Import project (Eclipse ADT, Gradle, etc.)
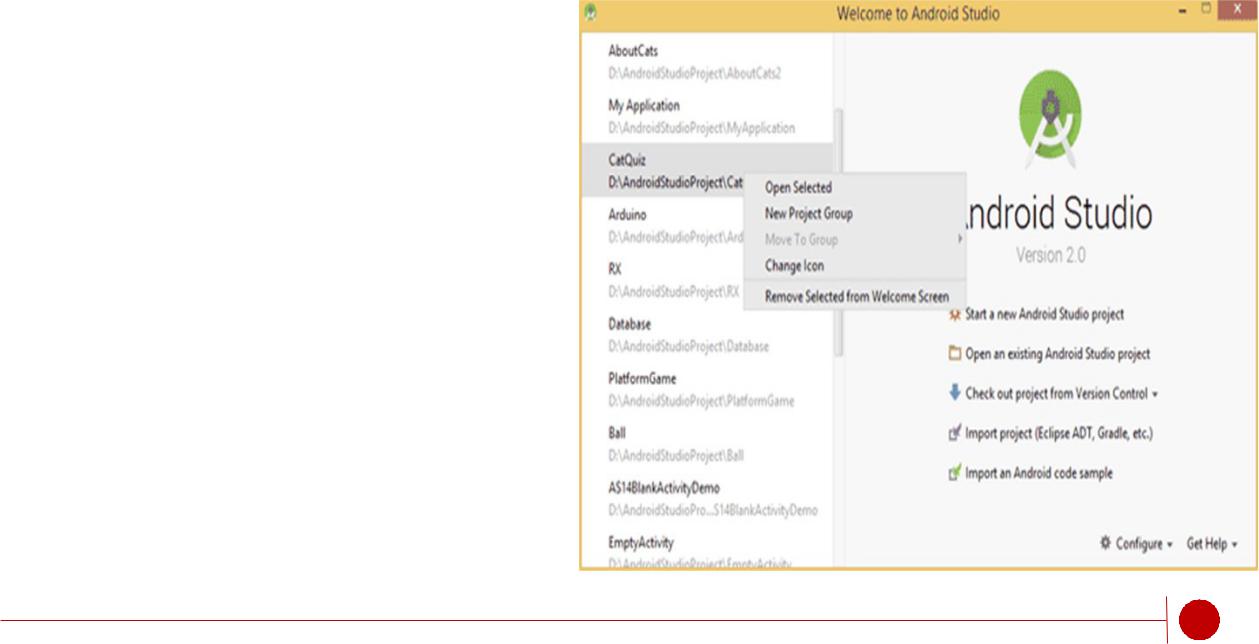This screenshot has height=644, width=1259. pos(1059,434)
